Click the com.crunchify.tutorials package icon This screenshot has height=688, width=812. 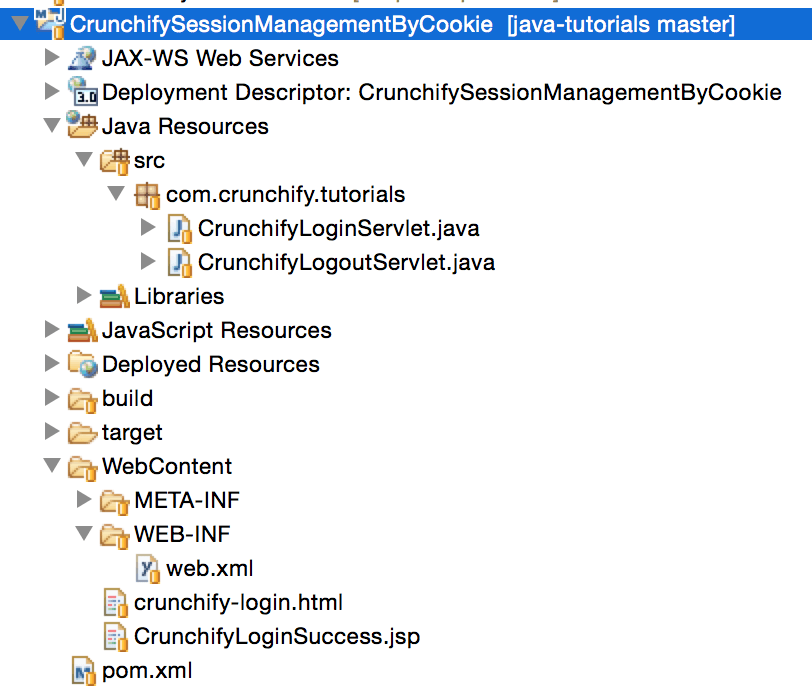click(147, 195)
